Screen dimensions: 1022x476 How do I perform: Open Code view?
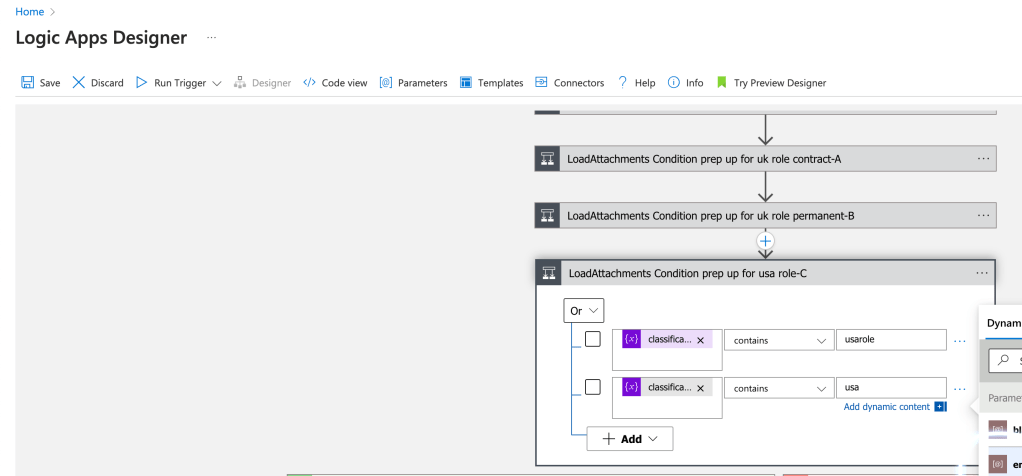[x=335, y=83]
